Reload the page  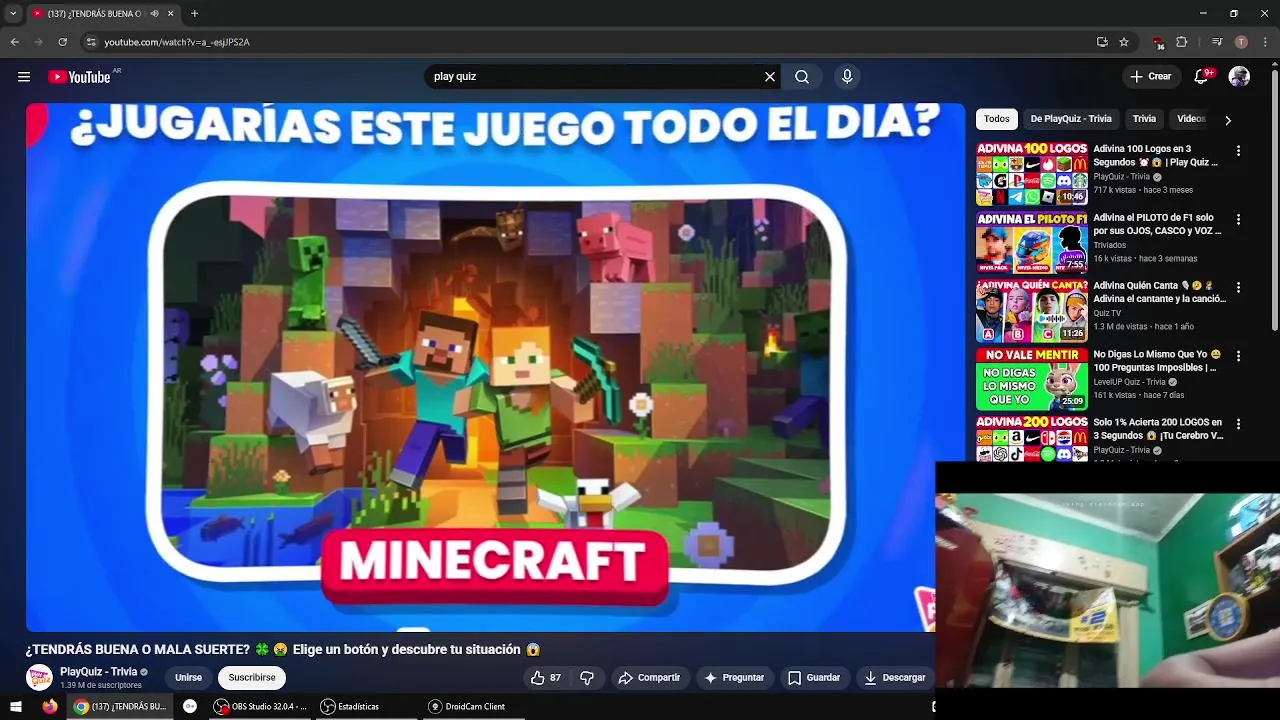pyautogui.click(x=63, y=42)
